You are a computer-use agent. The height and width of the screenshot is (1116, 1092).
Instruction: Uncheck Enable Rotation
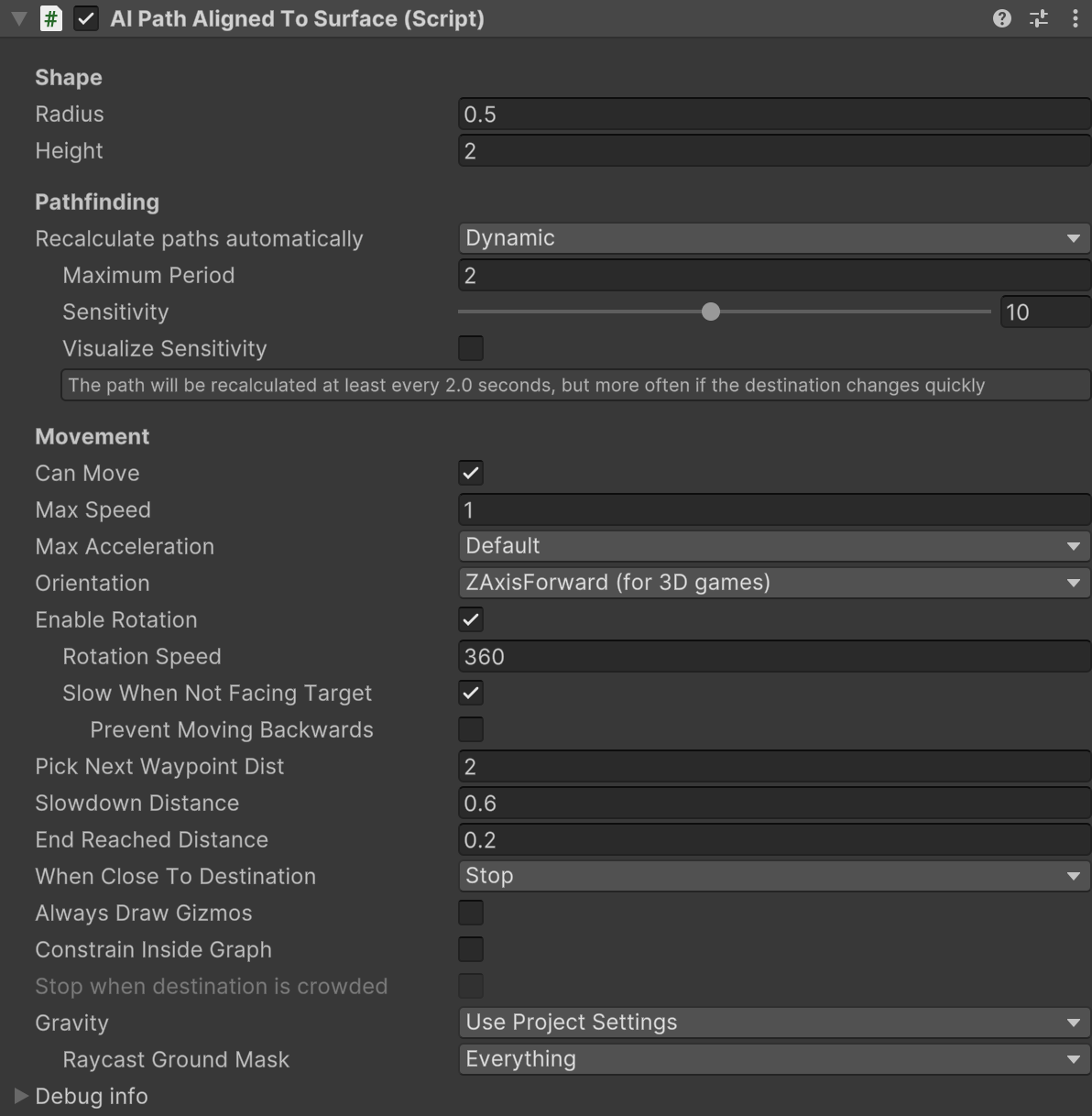click(470, 619)
